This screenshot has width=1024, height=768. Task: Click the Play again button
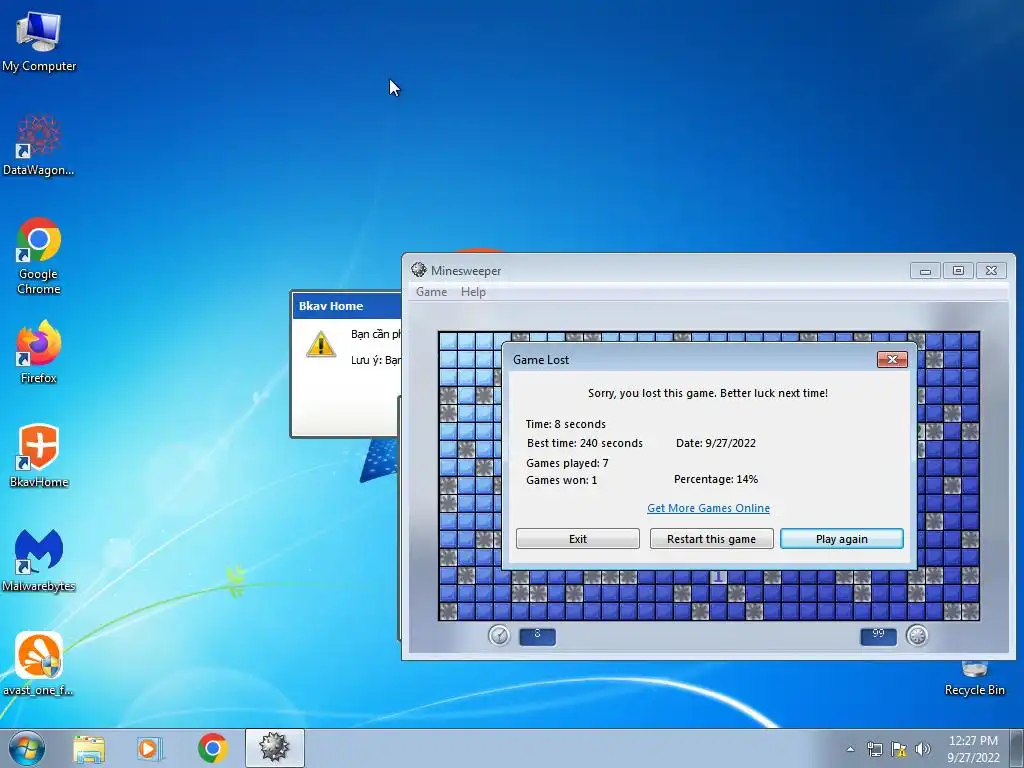tap(842, 539)
